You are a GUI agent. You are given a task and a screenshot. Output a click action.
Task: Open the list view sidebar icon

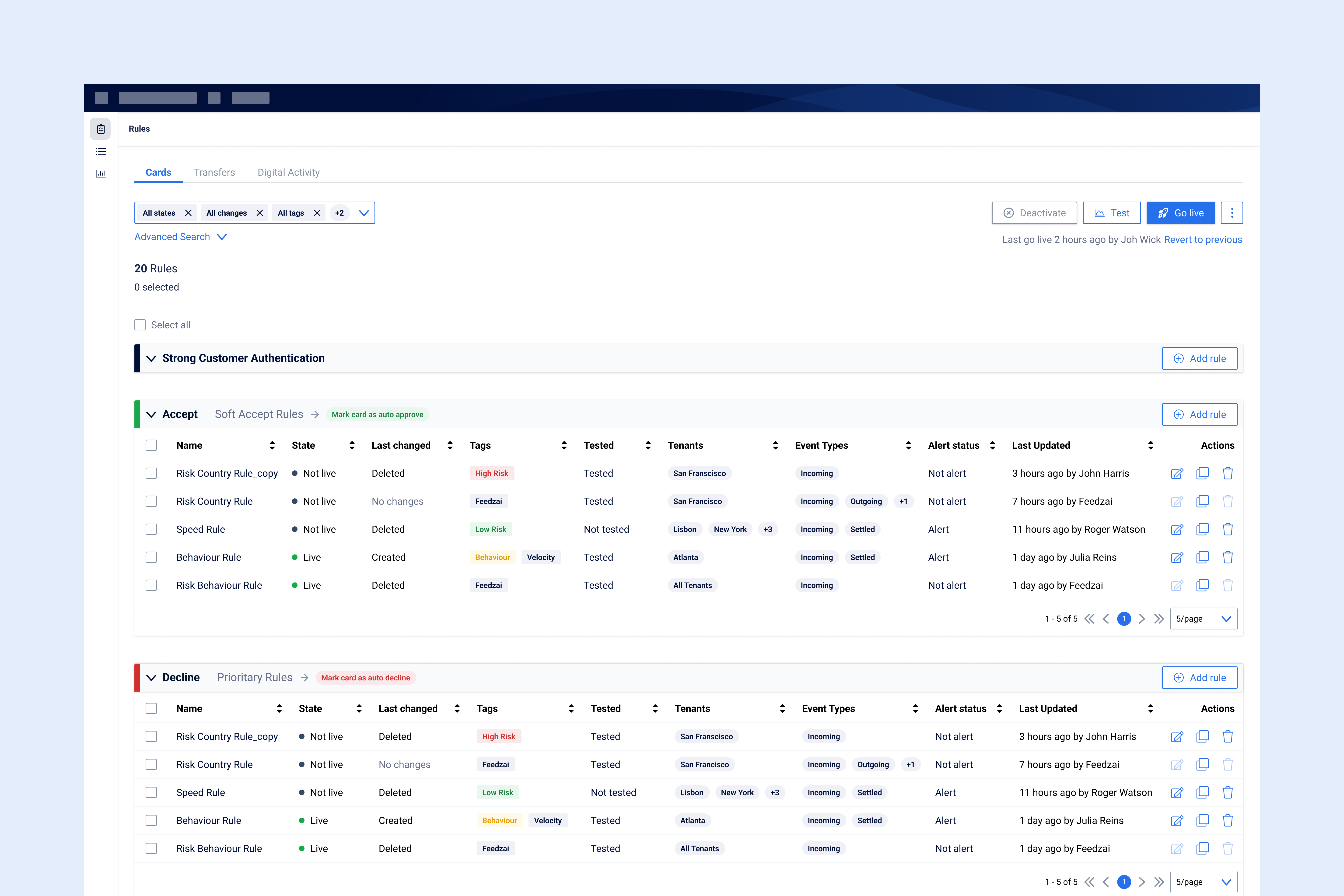(101, 151)
